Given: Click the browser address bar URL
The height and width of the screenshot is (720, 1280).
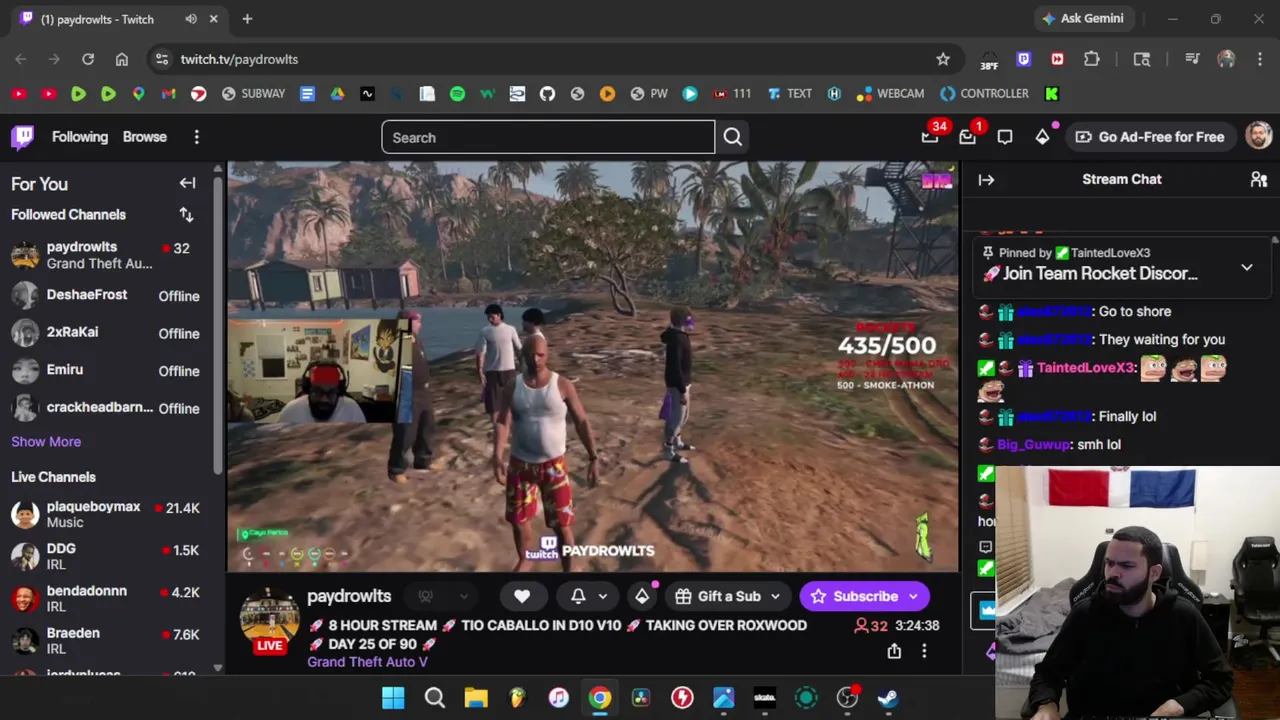Looking at the screenshot, I should coord(239,59).
